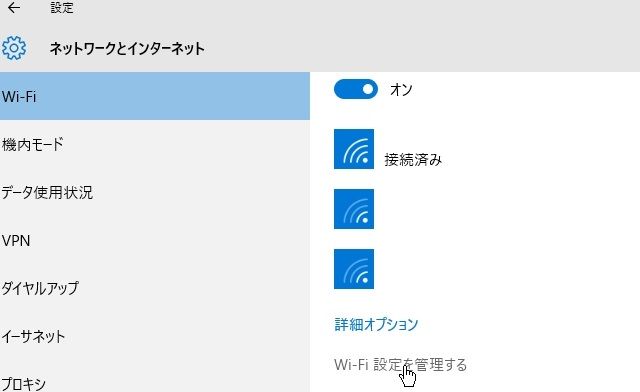Click the ネットワークとインターネット heading
The height and width of the screenshot is (392, 640).
click(127, 49)
